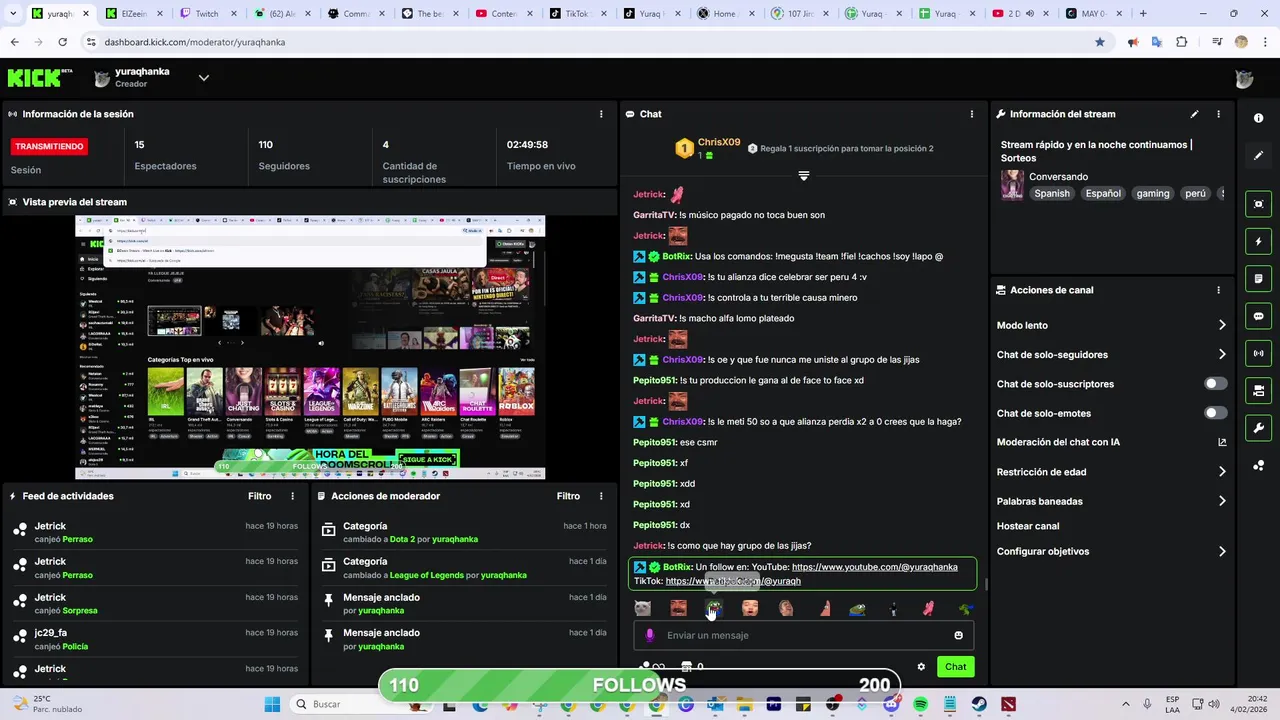Bookmark this page with the star icon
The width and height of the screenshot is (1280, 720).
1100,42
